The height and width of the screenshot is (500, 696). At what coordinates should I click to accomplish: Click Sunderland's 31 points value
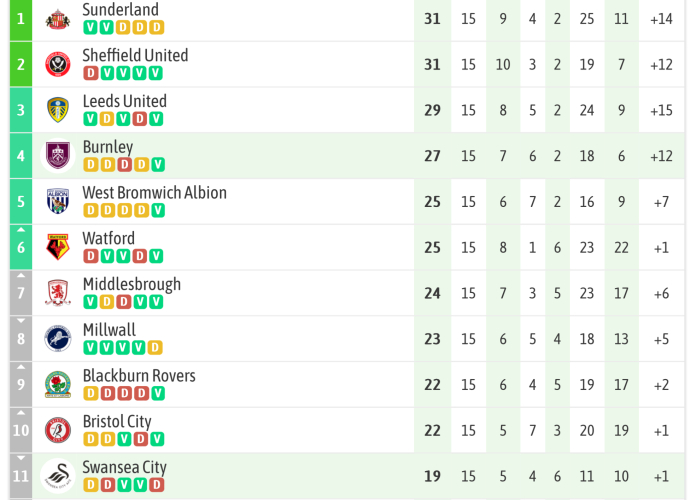[432, 19]
